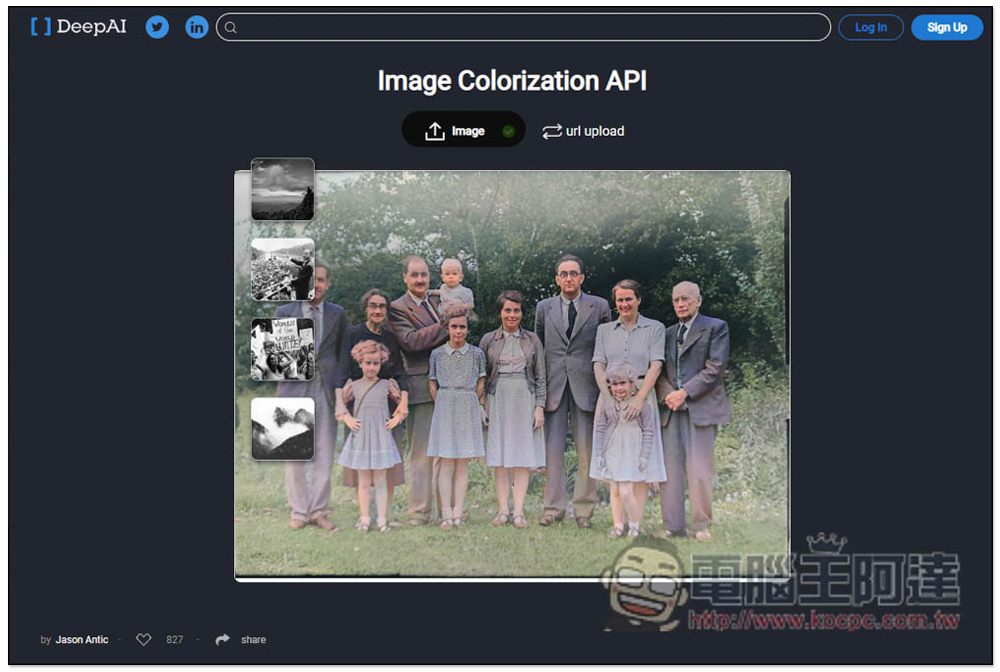Click the green checkmark on Image tab
The image size is (1000, 672).
click(x=508, y=131)
